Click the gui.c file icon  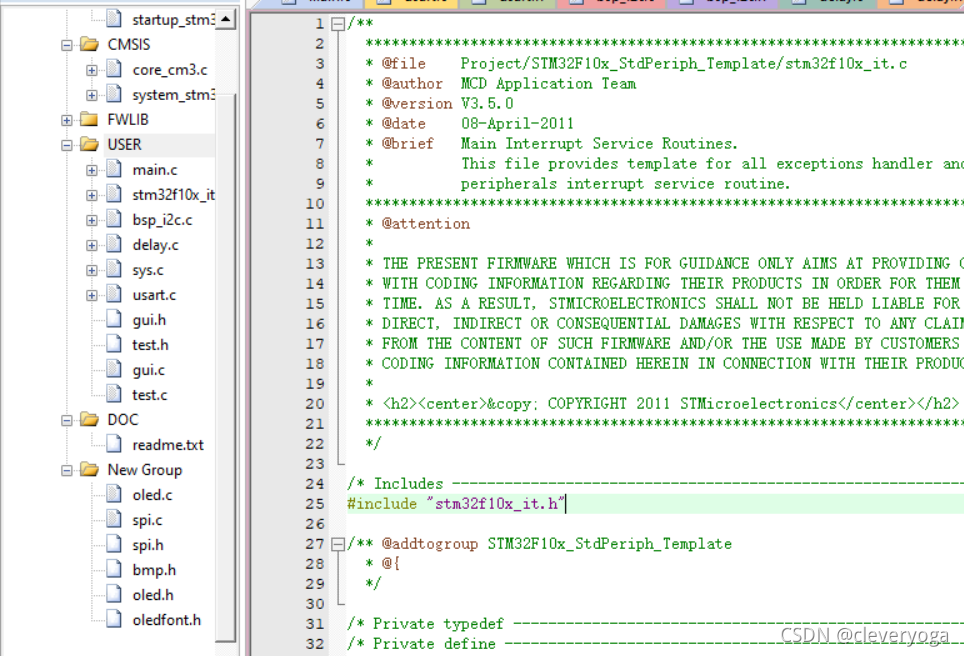[114, 369]
